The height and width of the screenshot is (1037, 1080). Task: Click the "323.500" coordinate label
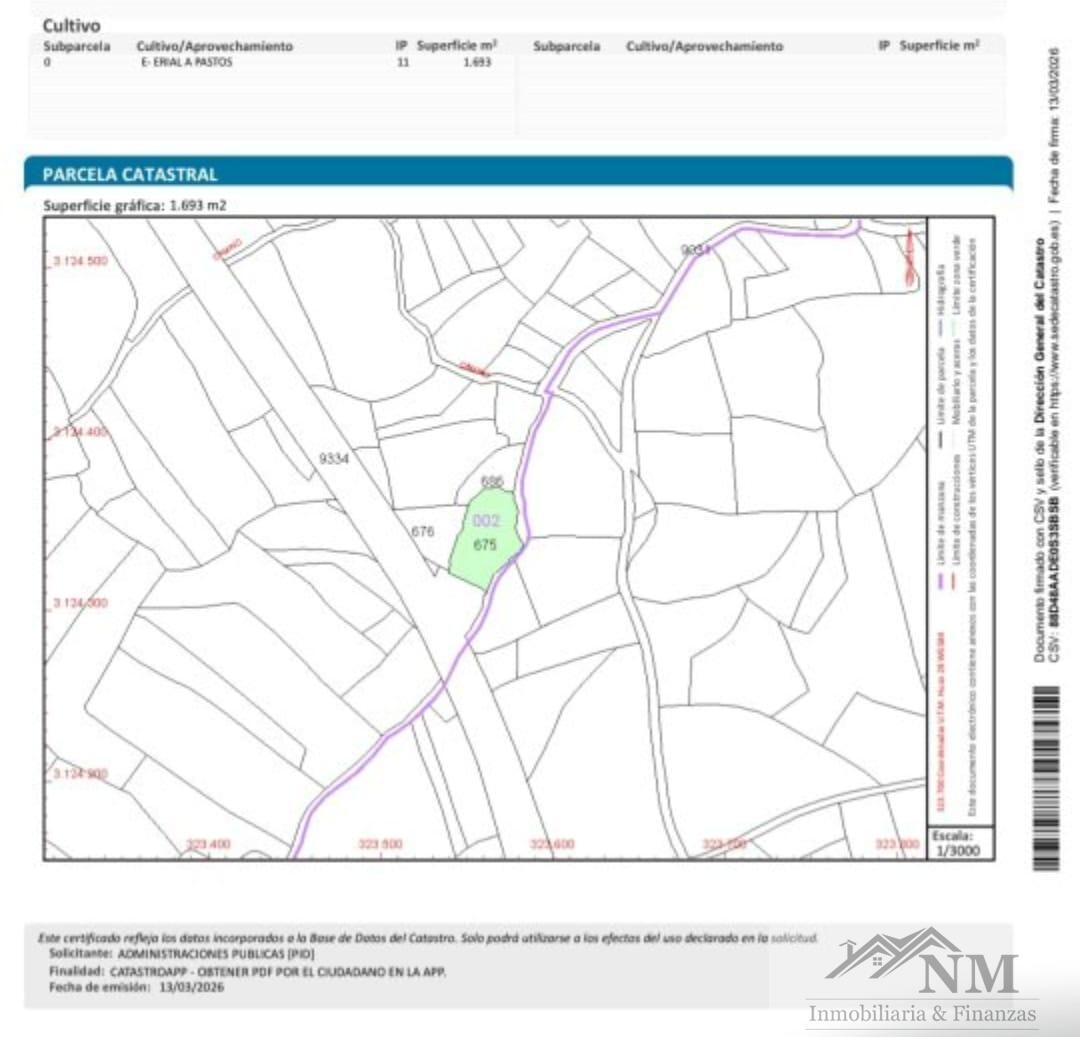coord(380,844)
